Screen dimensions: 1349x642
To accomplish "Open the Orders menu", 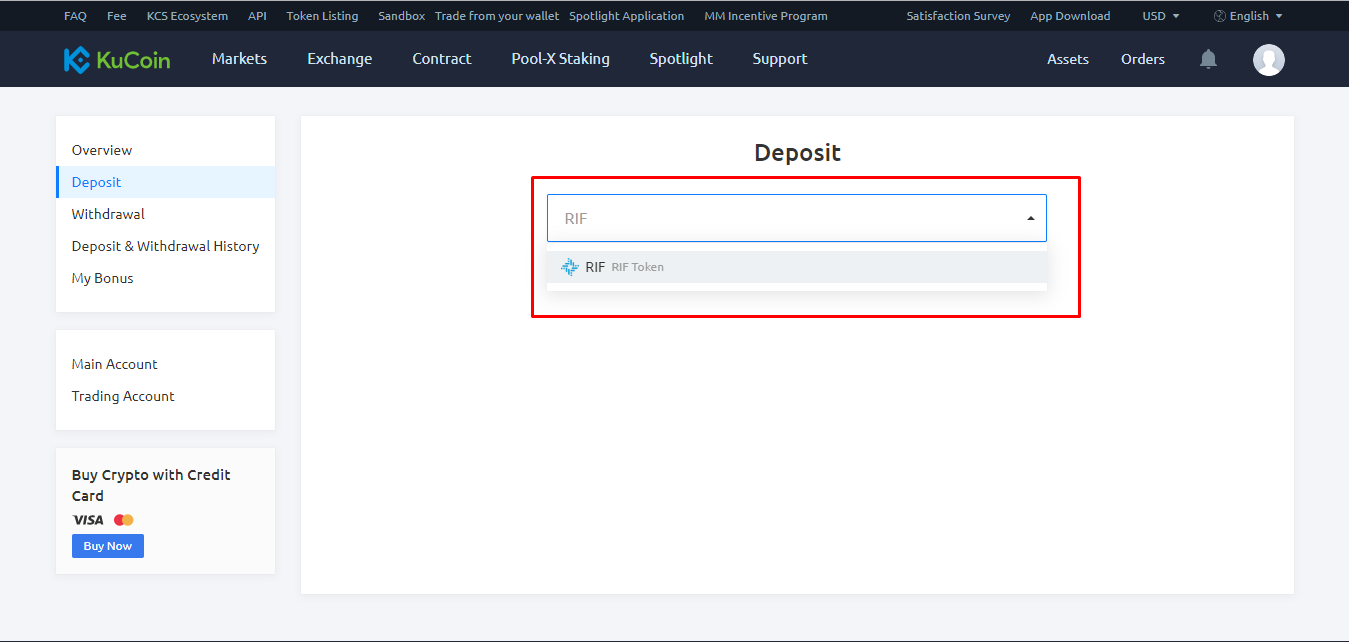I will tap(1143, 59).
